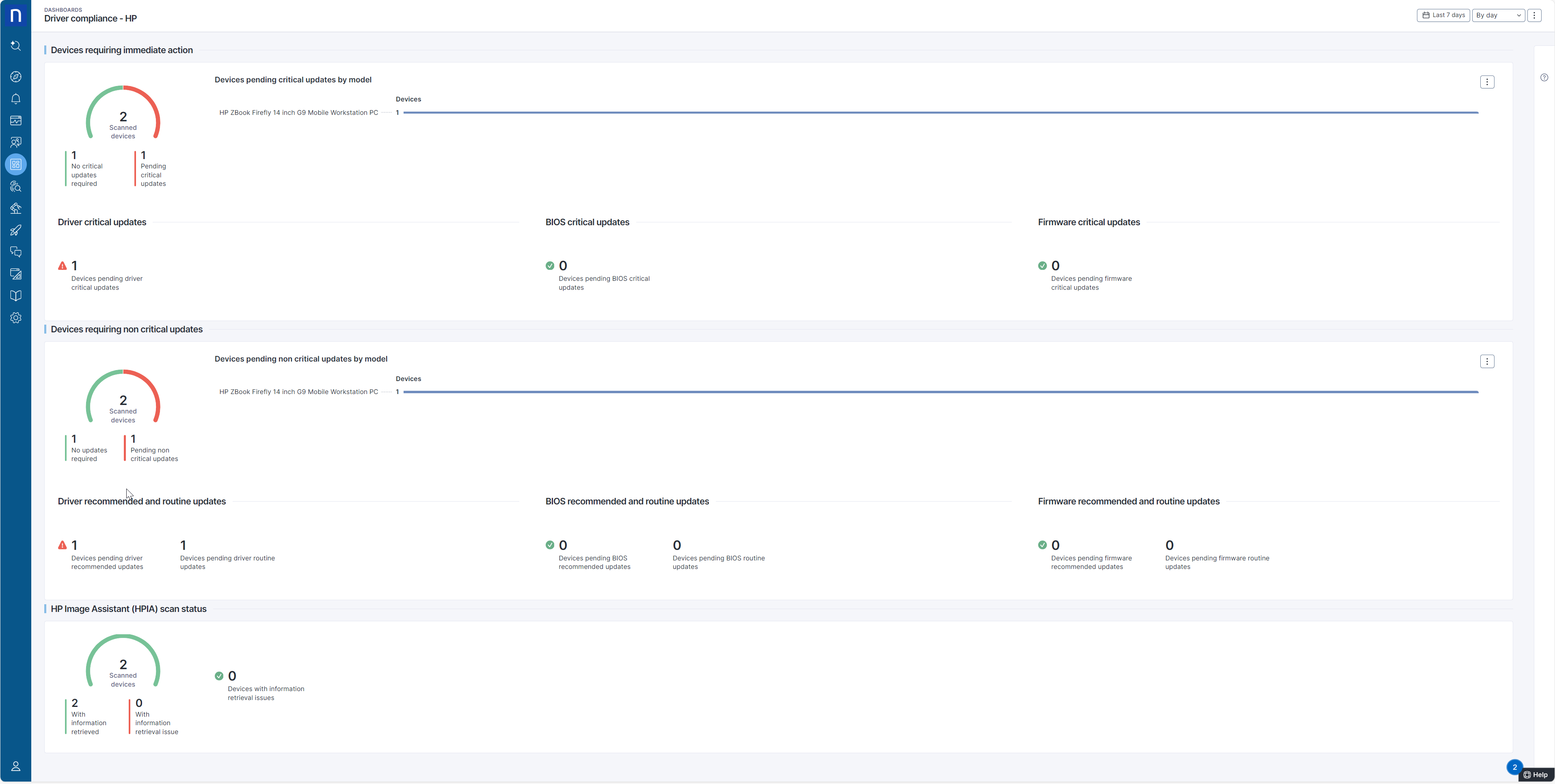Open the Nexthink home logo
This screenshot has height=784, width=1555.
[x=16, y=15]
